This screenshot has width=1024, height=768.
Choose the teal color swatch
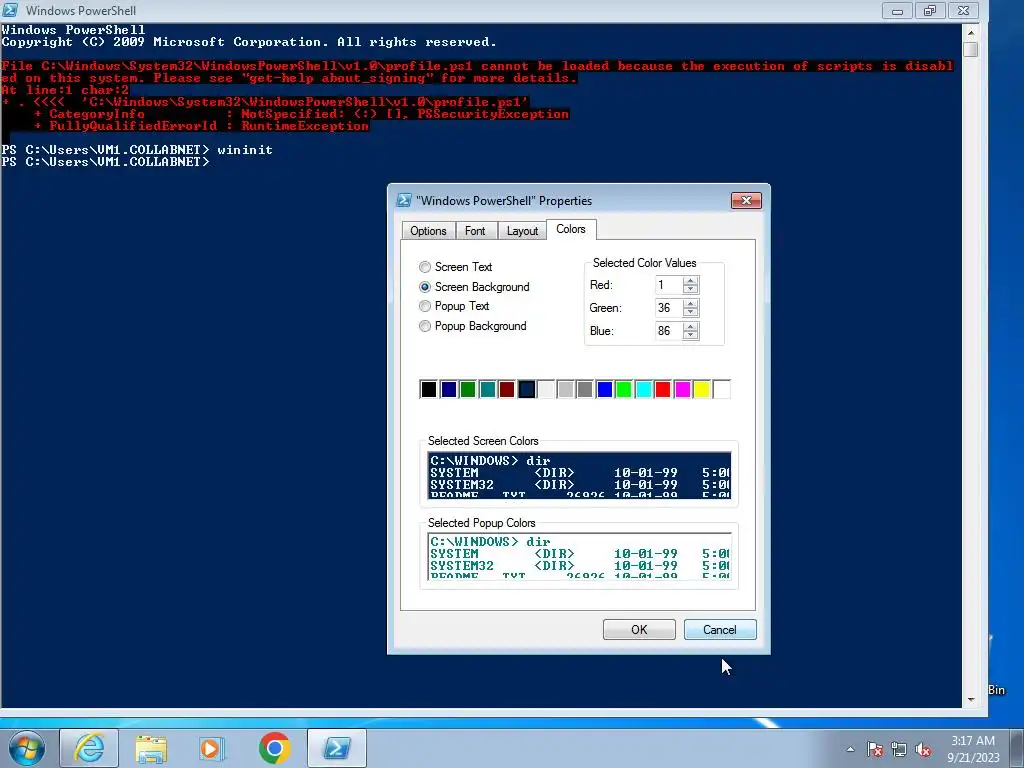487,389
